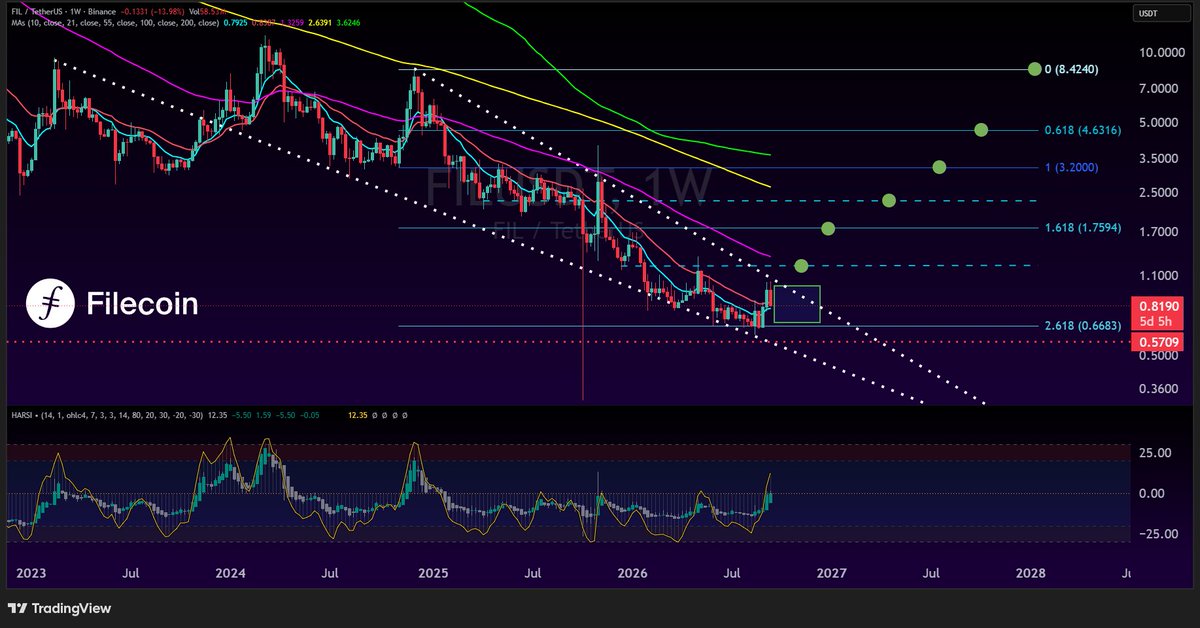Click the 2027 label on time axis
Viewport: 1200px width, 628px height.
click(x=832, y=574)
